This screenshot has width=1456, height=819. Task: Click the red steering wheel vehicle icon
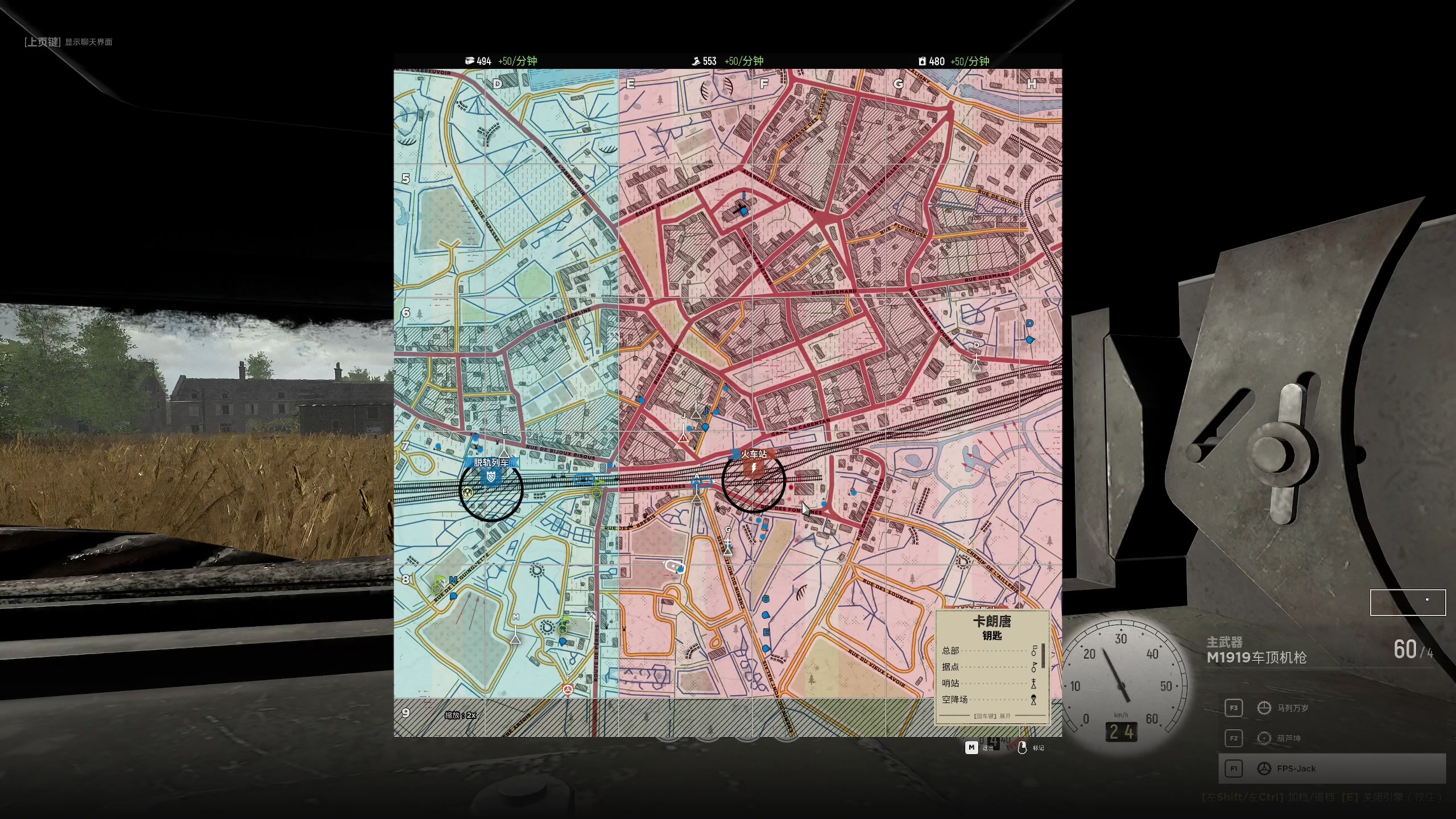pyautogui.click(x=568, y=689)
